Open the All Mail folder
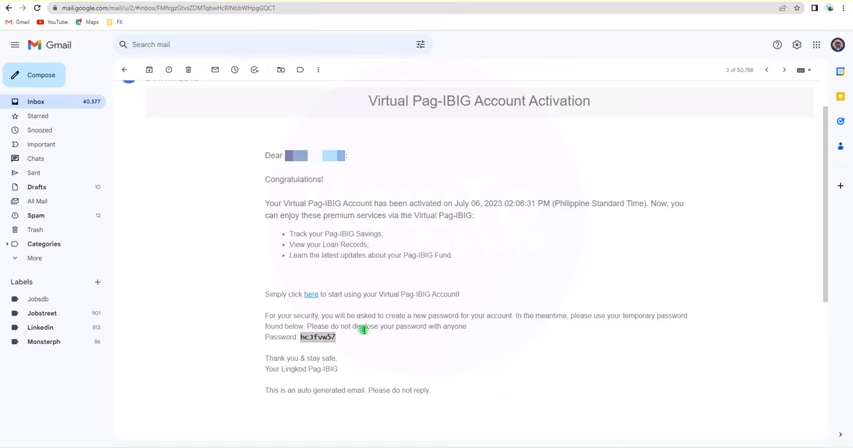The image size is (853, 448). pyautogui.click(x=53, y=201)
